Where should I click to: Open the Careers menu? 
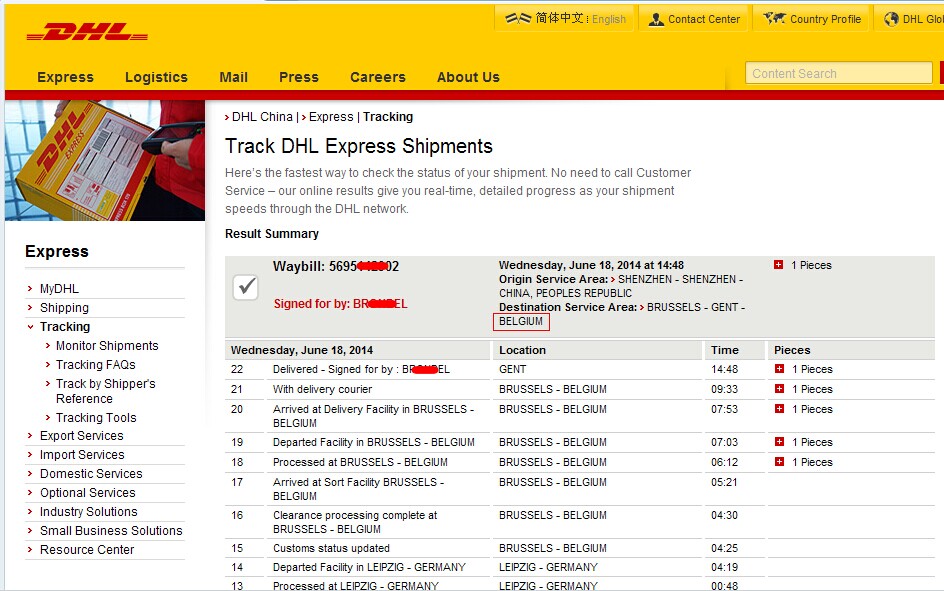point(378,77)
